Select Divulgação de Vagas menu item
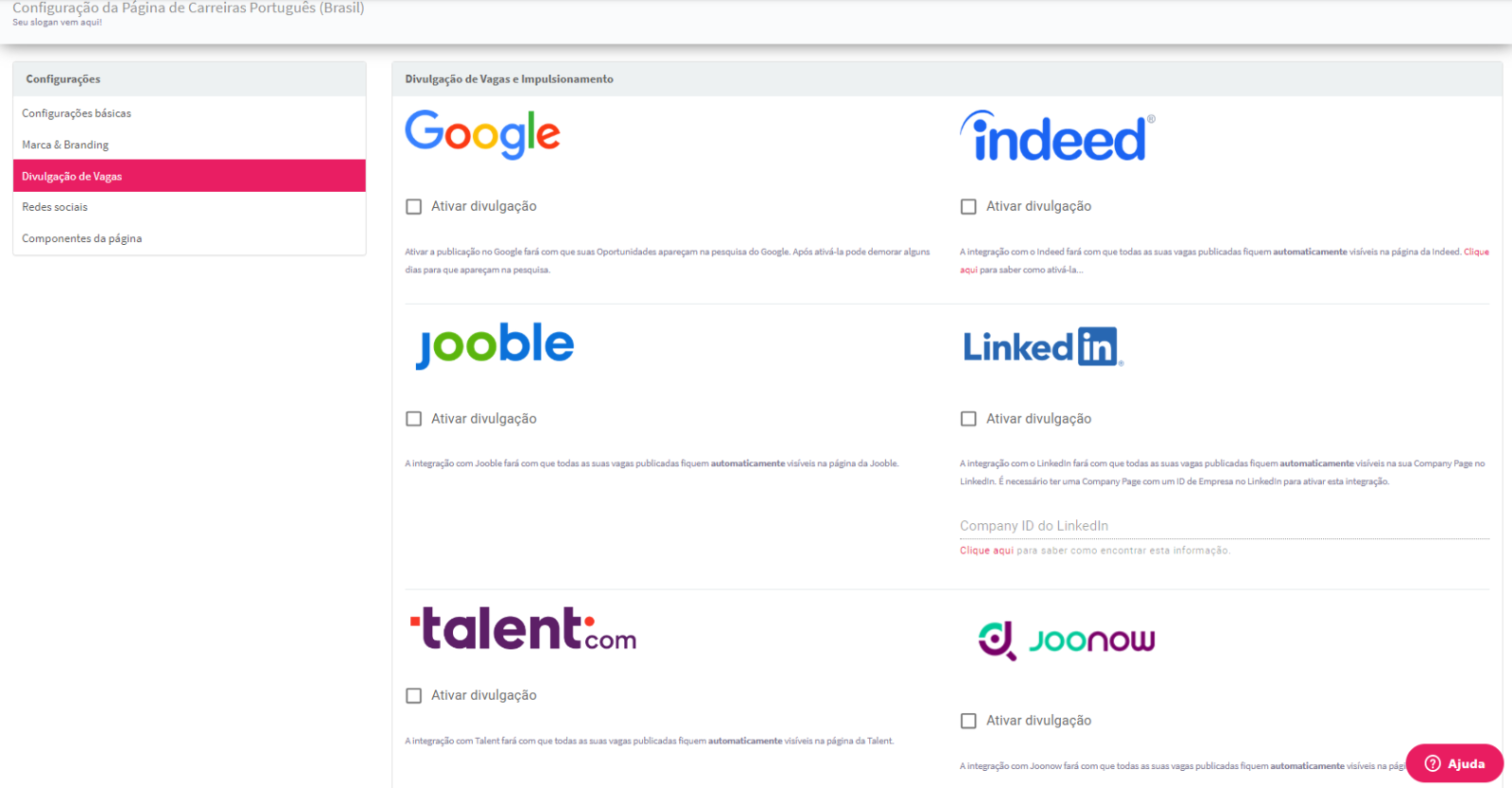The width and height of the screenshot is (1512, 788). pyautogui.click(x=189, y=176)
